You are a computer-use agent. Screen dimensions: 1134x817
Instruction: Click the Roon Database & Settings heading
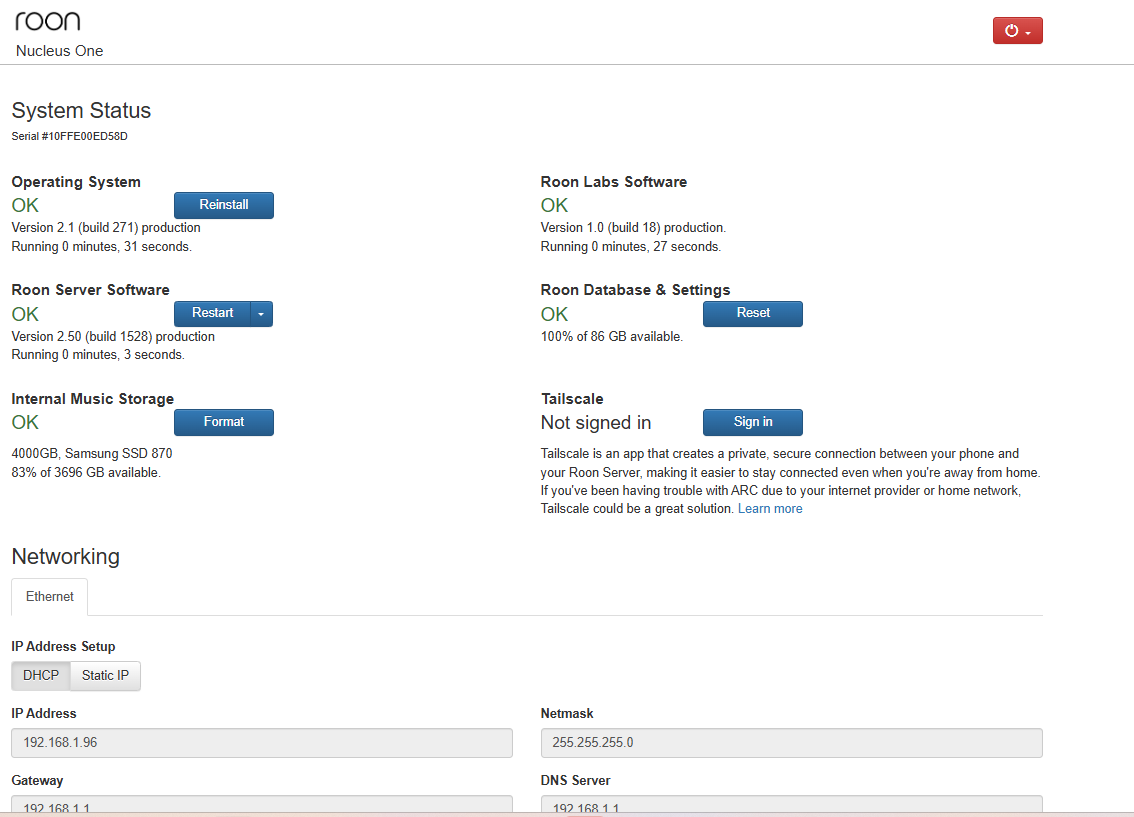636,290
